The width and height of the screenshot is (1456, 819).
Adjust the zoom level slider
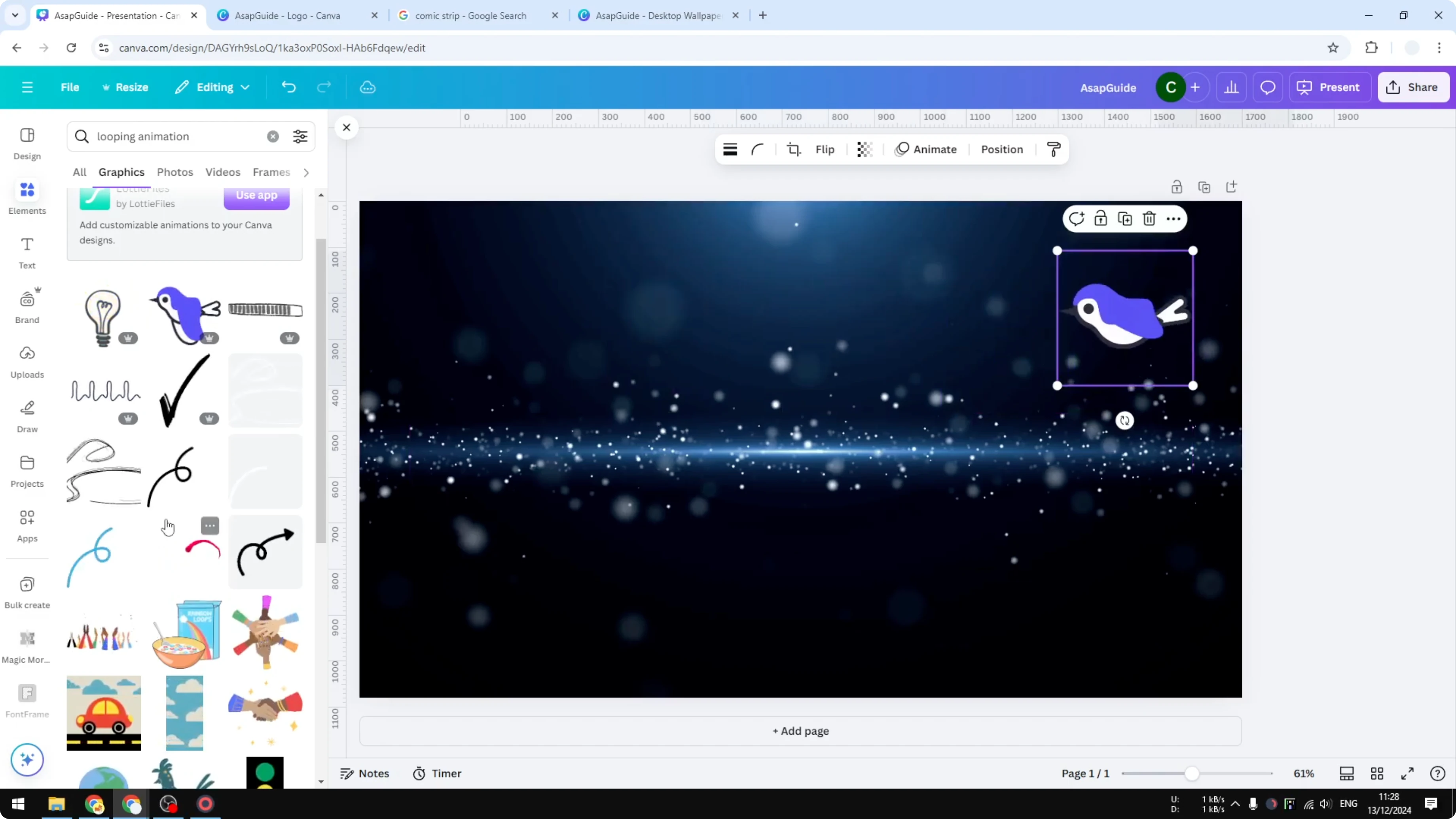1192,773
